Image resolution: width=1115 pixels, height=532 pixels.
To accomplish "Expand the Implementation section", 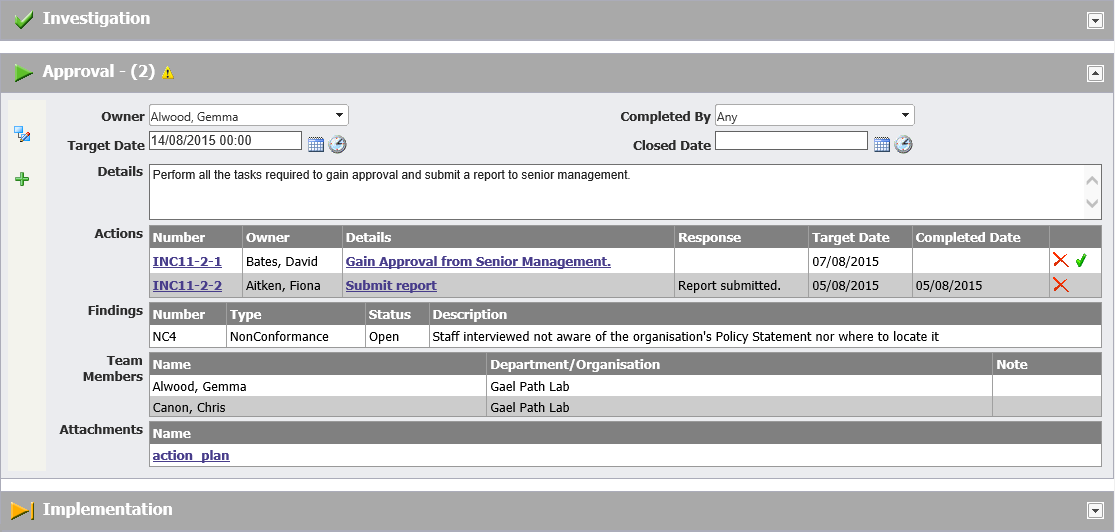I will coord(1095,511).
